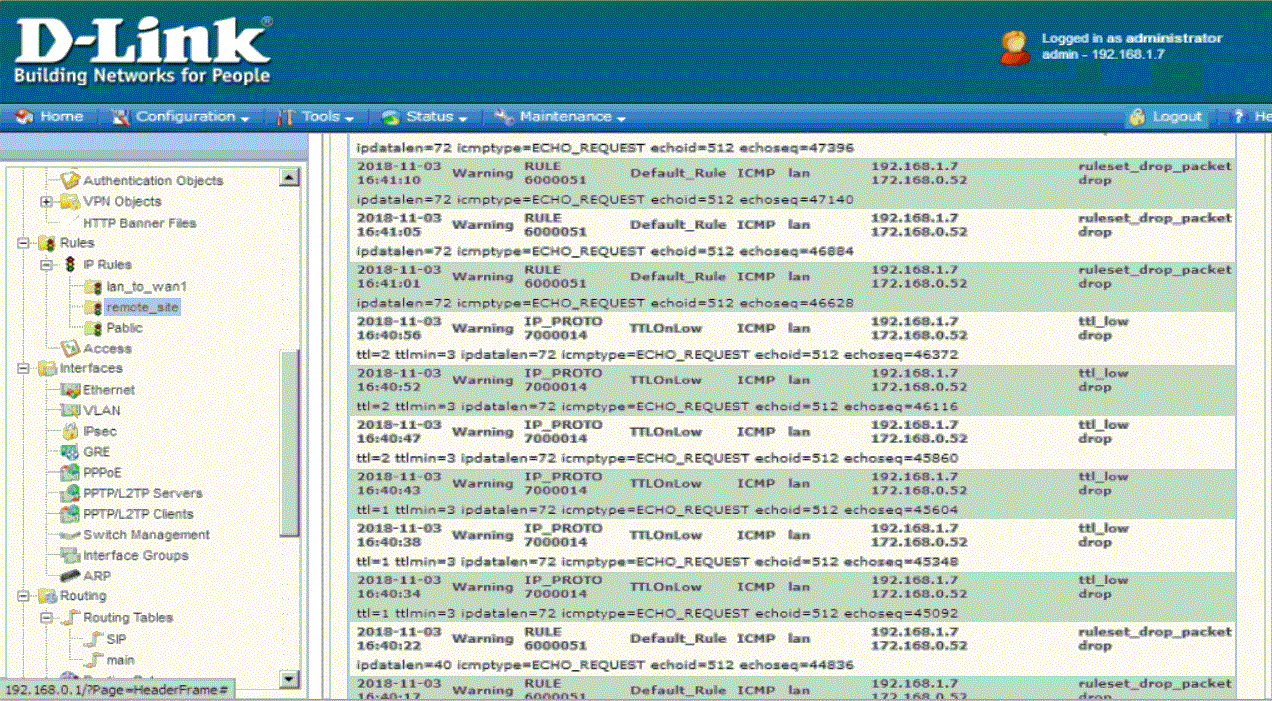Expand the VPN Objects tree node
The height and width of the screenshot is (701, 1272).
[46, 202]
